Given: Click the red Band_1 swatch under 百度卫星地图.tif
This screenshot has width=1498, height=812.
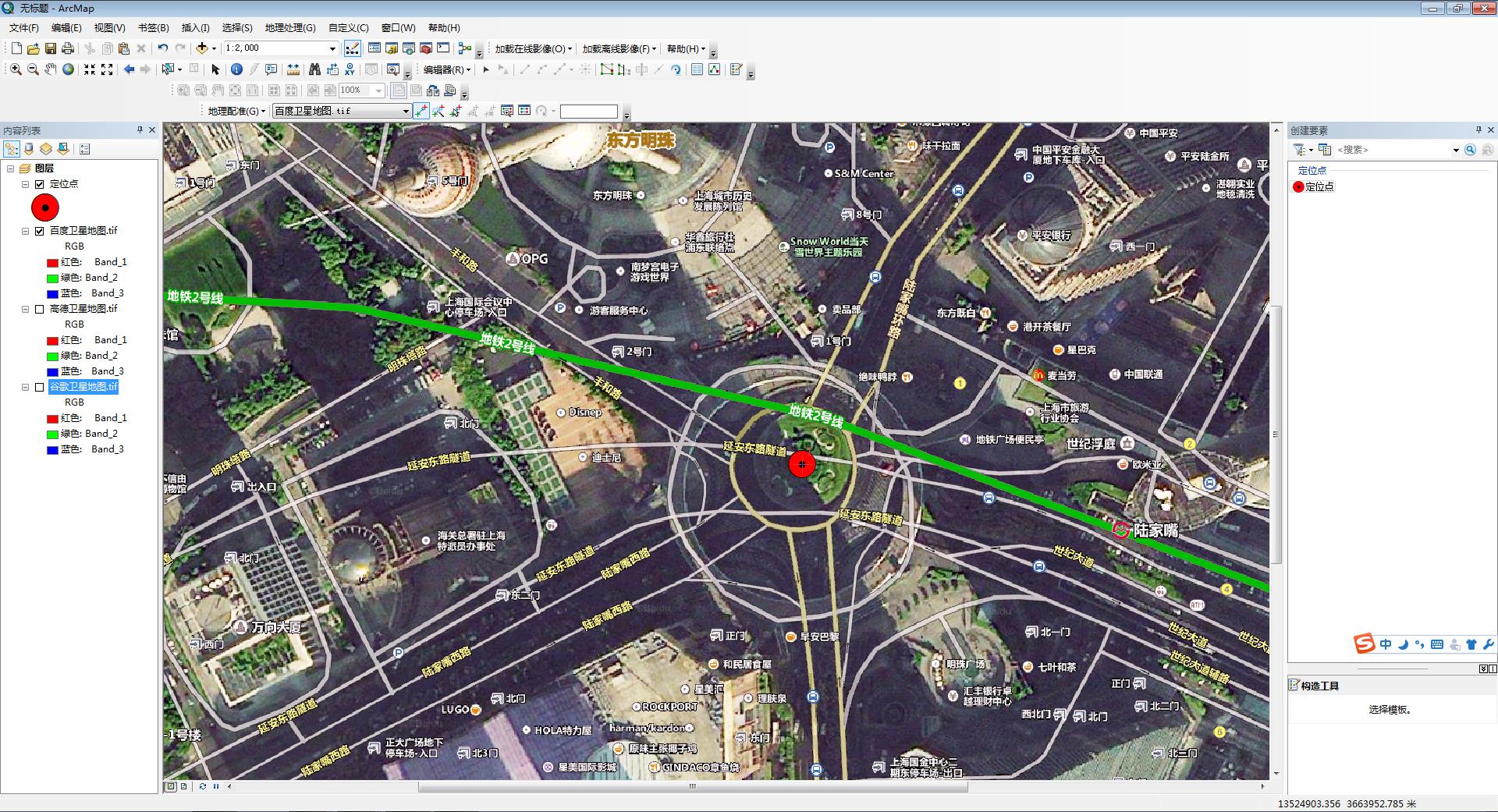Looking at the screenshot, I should [x=52, y=263].
